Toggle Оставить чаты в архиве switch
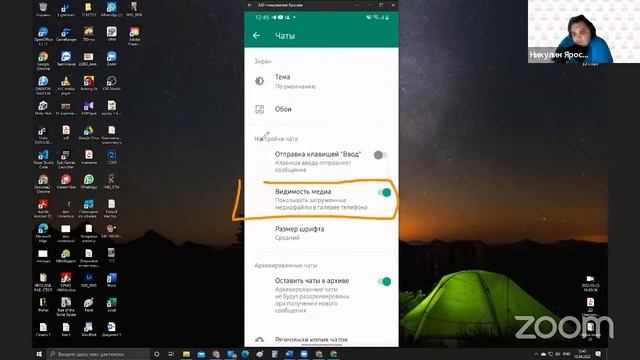 [384, 282]
